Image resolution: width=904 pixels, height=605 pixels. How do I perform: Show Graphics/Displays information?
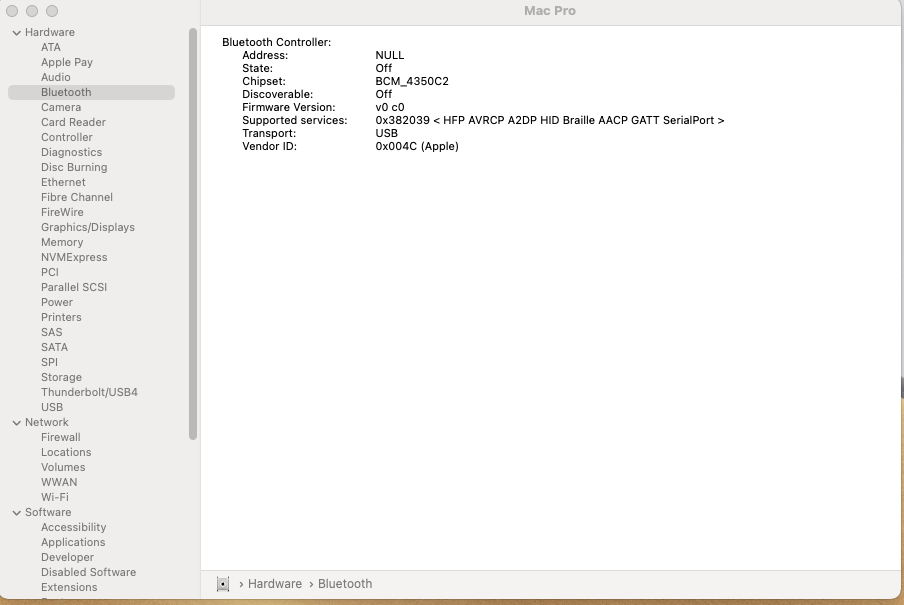[x=88, y=227]
